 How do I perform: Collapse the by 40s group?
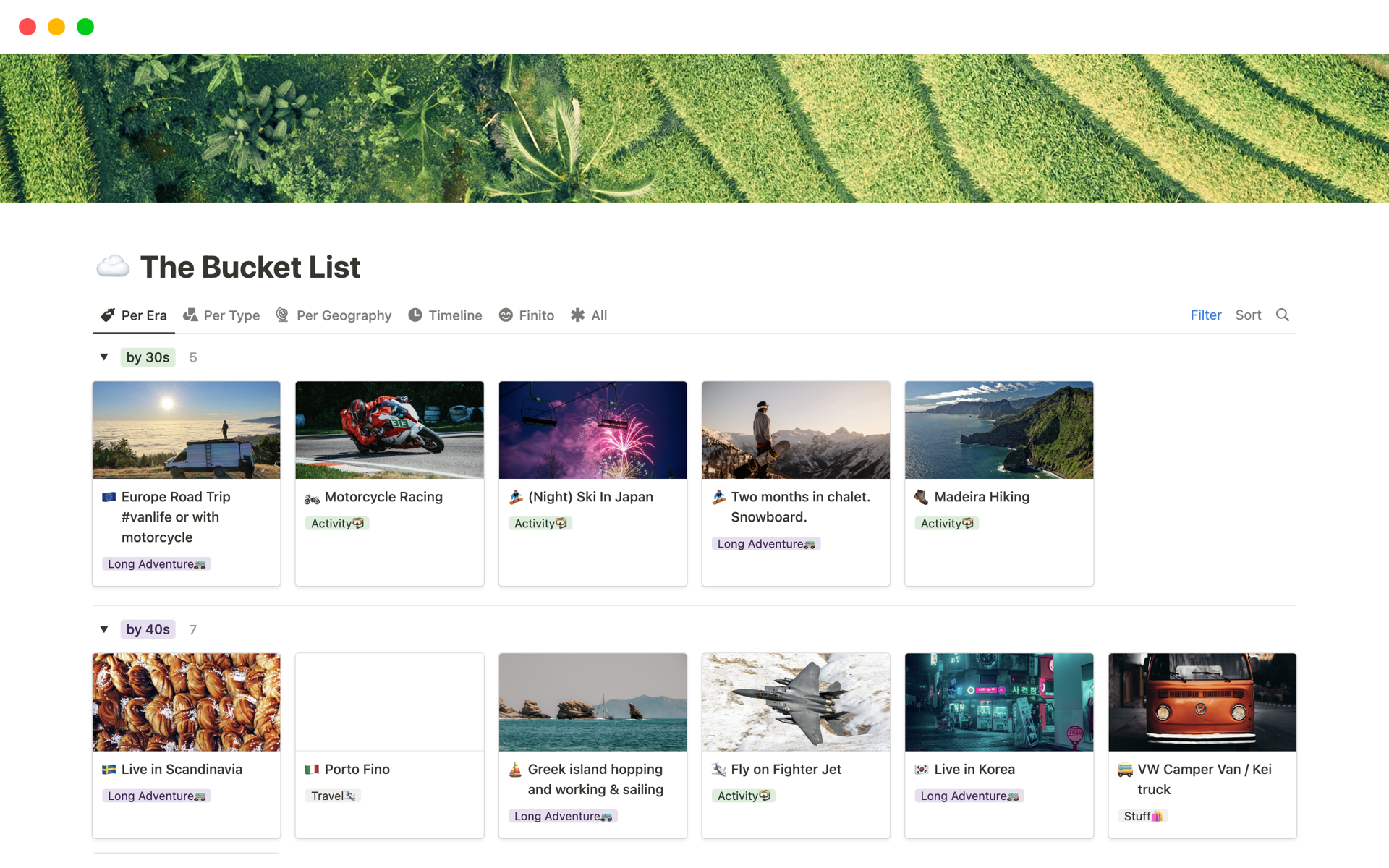(104, 629)
